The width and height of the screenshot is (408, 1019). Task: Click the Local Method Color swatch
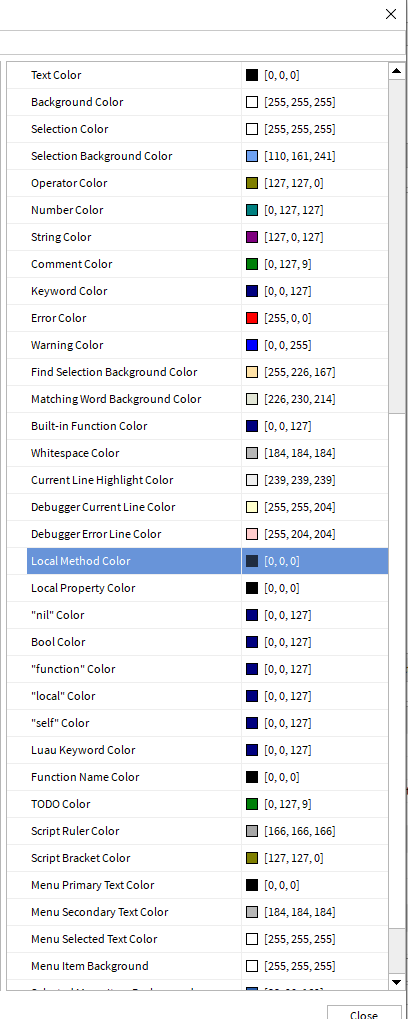click(252, 561)
